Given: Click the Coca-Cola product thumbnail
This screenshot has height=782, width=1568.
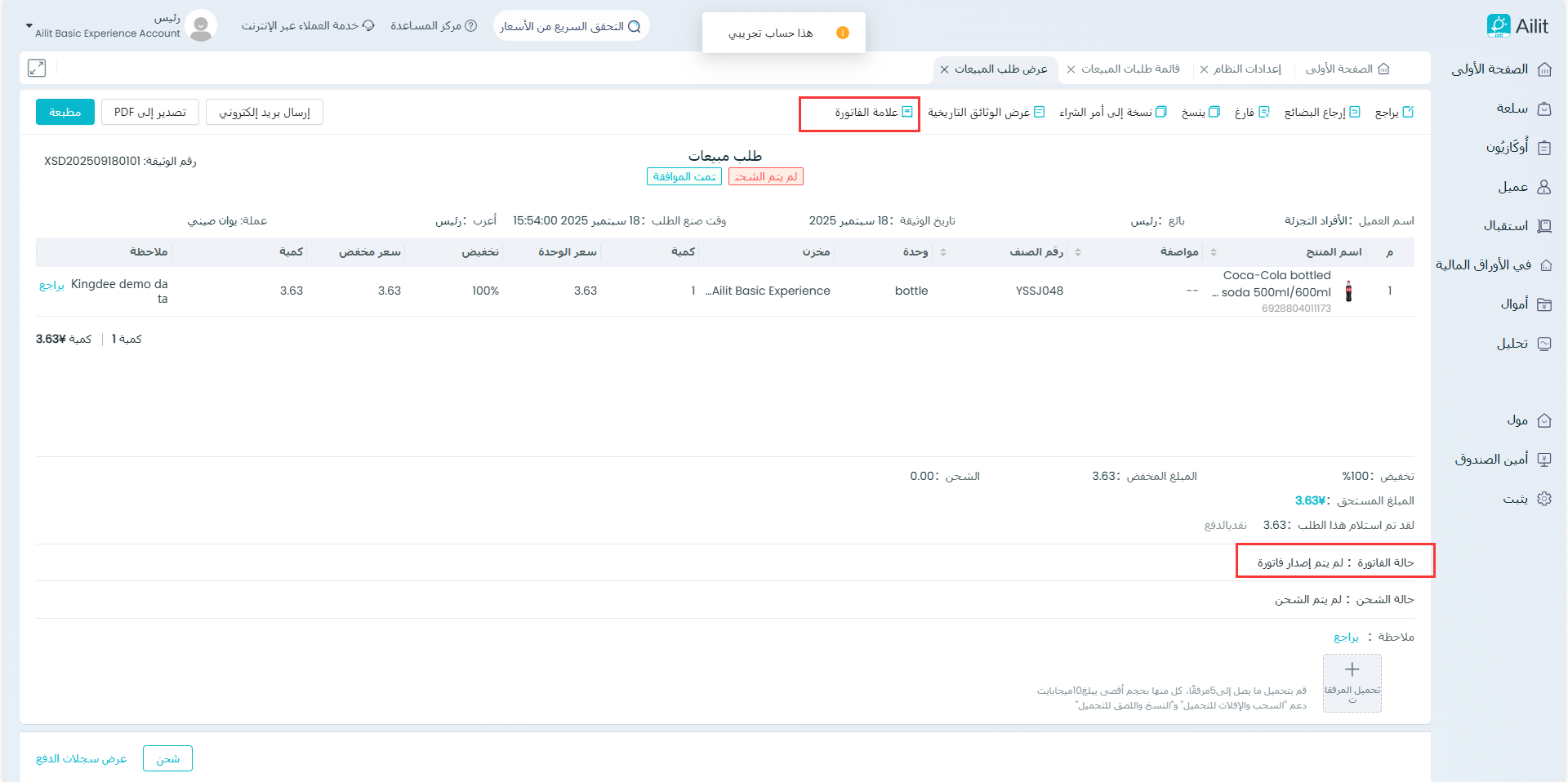Looking at the screenshot, I should point(1348,291).
